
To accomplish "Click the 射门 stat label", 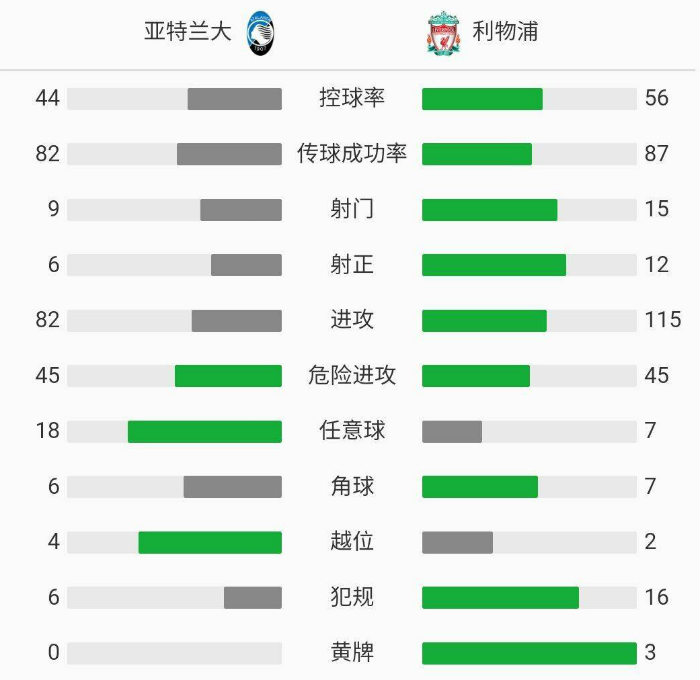I will 352,209.
